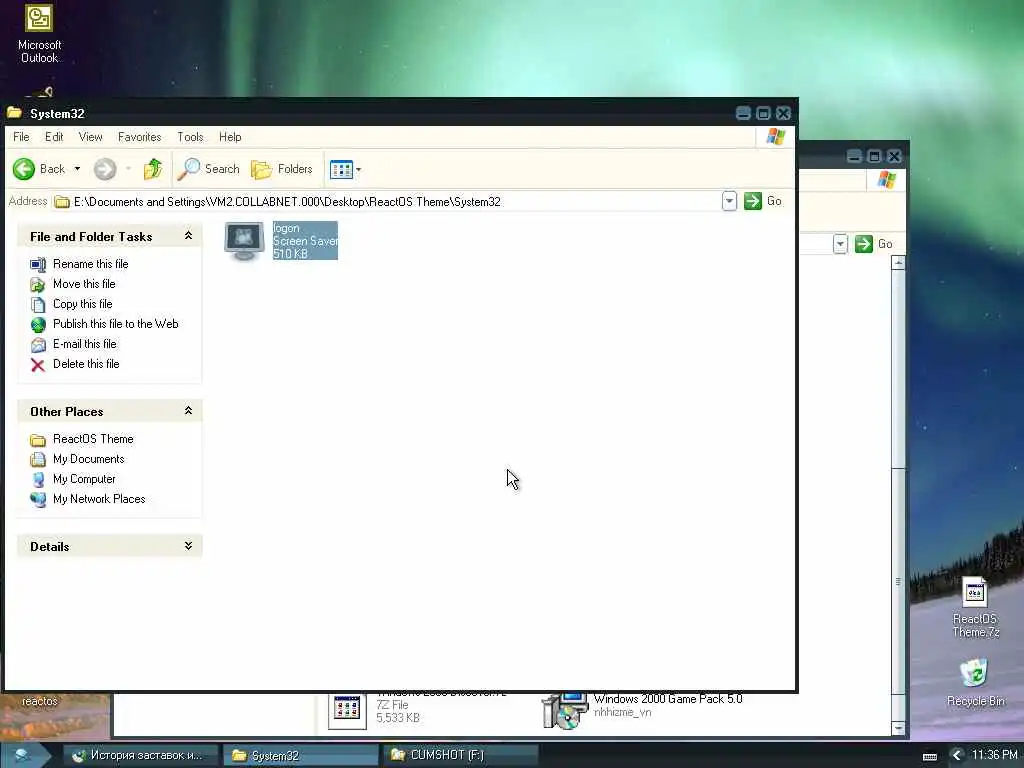
Task: Go to ReactOS Theme folder link
Action: (x=93, y=439)
